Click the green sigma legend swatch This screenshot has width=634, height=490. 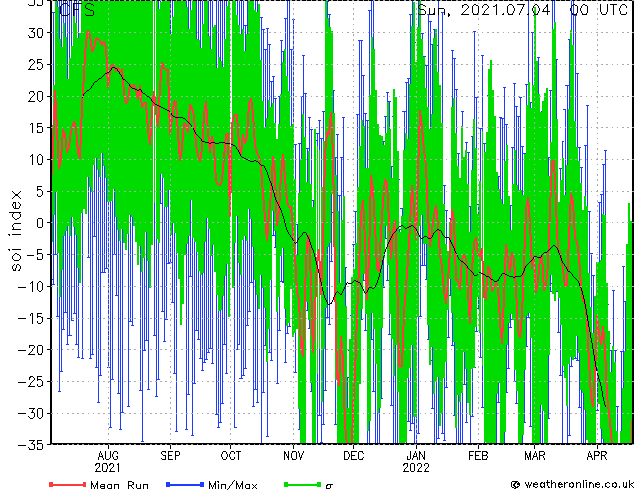pos(302,484)
